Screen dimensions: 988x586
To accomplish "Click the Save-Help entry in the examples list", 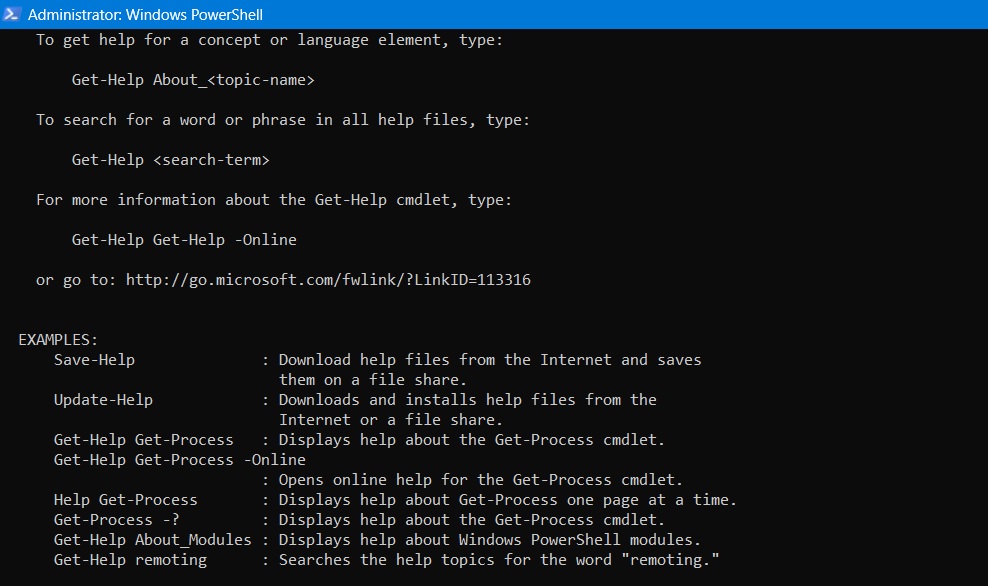I will tap(94, 359).
